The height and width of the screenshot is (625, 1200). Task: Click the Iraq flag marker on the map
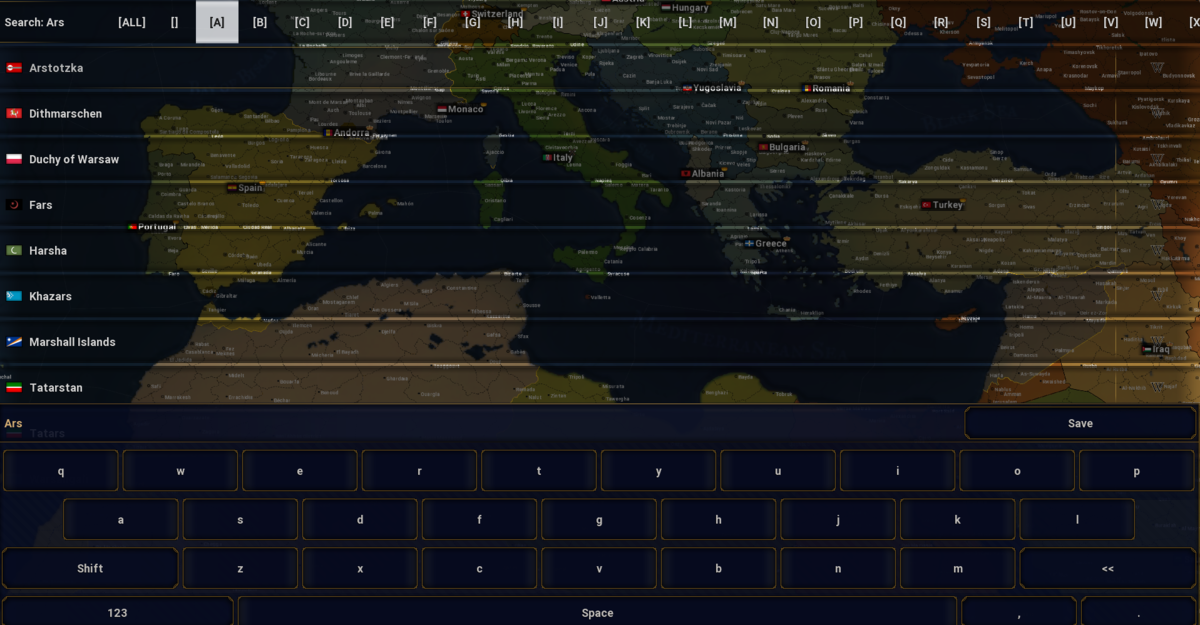coord(1147,349)
